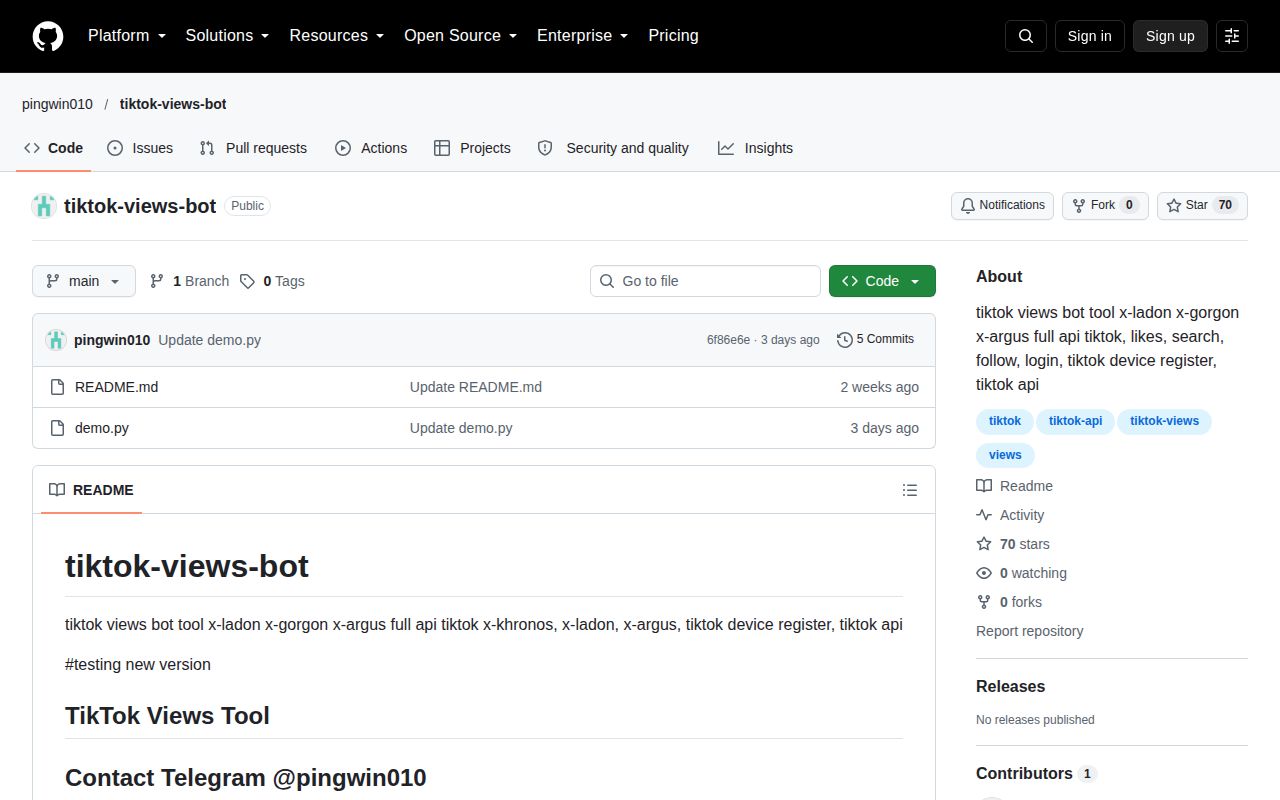Open the Activity link in About
The image size is (1280, 800).
coord(1010,515)
